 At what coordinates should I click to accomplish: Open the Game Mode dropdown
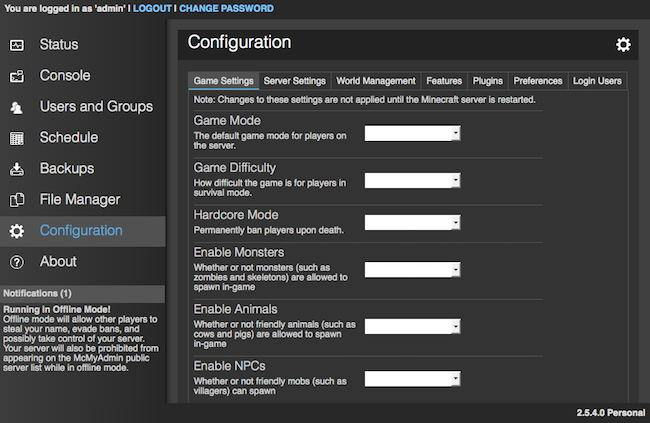coord(412,133)
